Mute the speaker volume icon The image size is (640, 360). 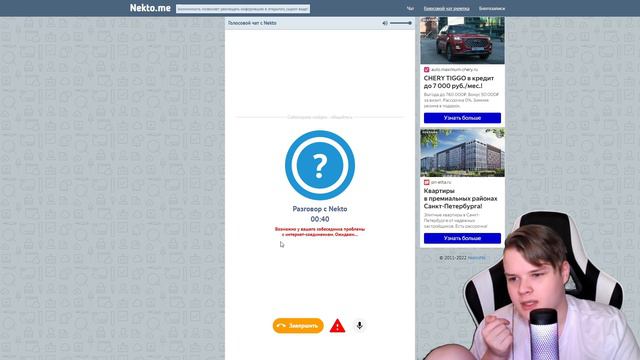pyautogui.click(x=384, y=23)
